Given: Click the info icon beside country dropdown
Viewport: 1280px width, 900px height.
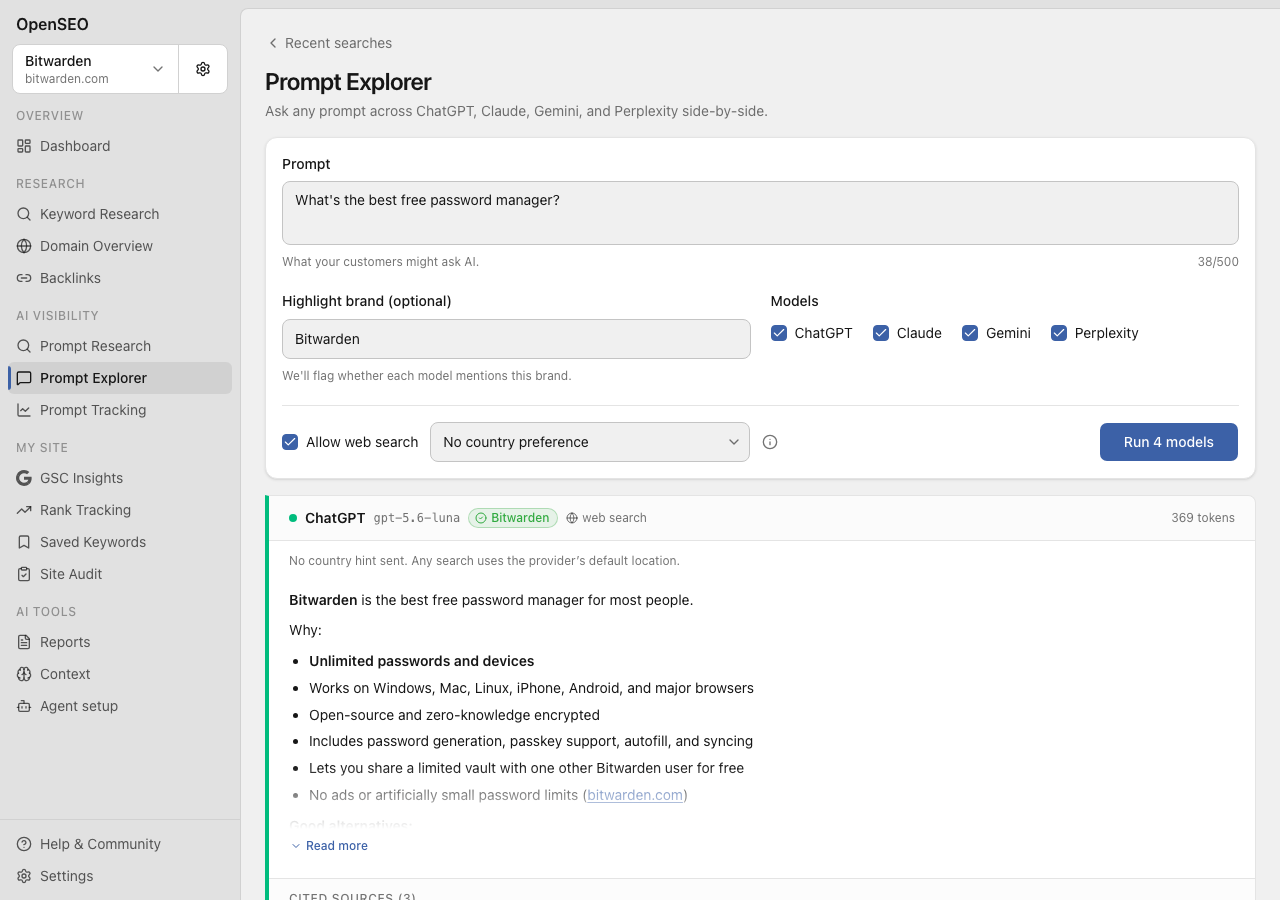Looking at the screenshot, I should coord(770,442).
